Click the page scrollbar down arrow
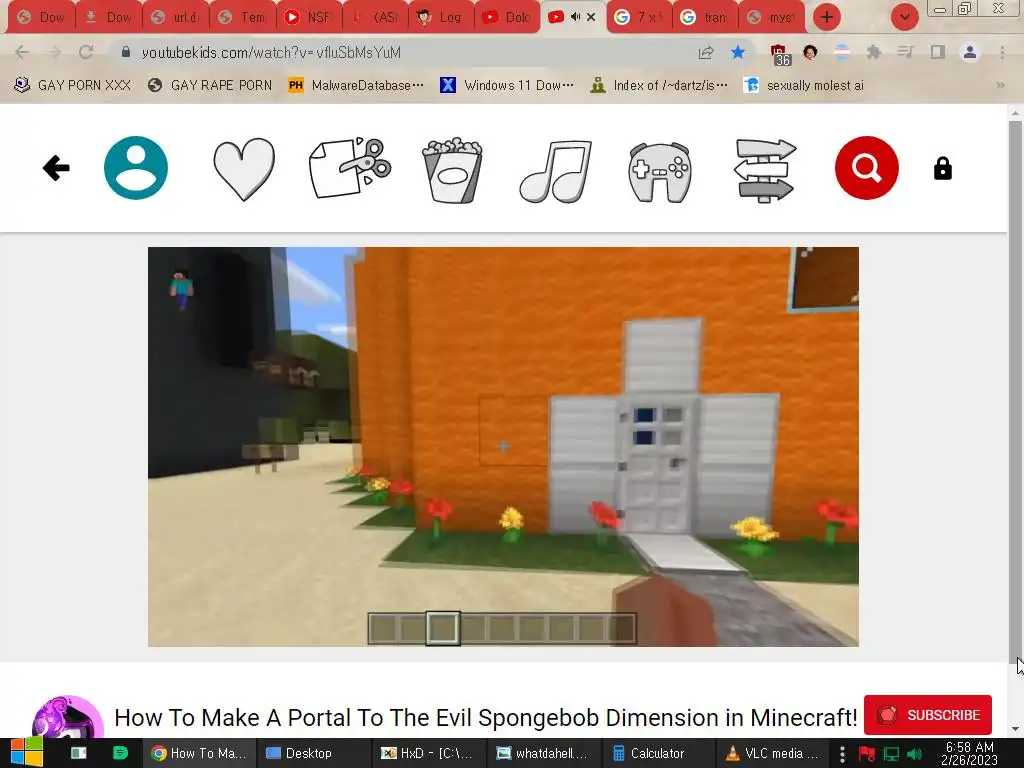The image size is (1024, 768). pyautogui.click(x=1015, y=729)
